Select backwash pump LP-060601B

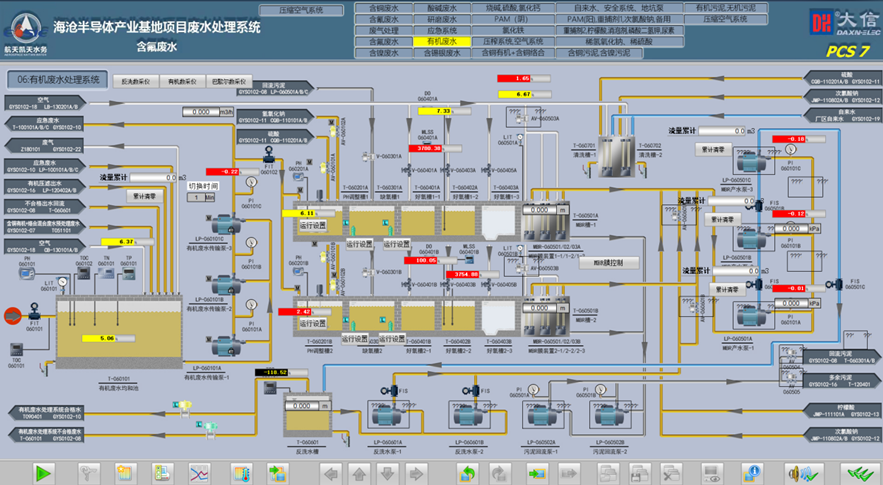point(469,416)
